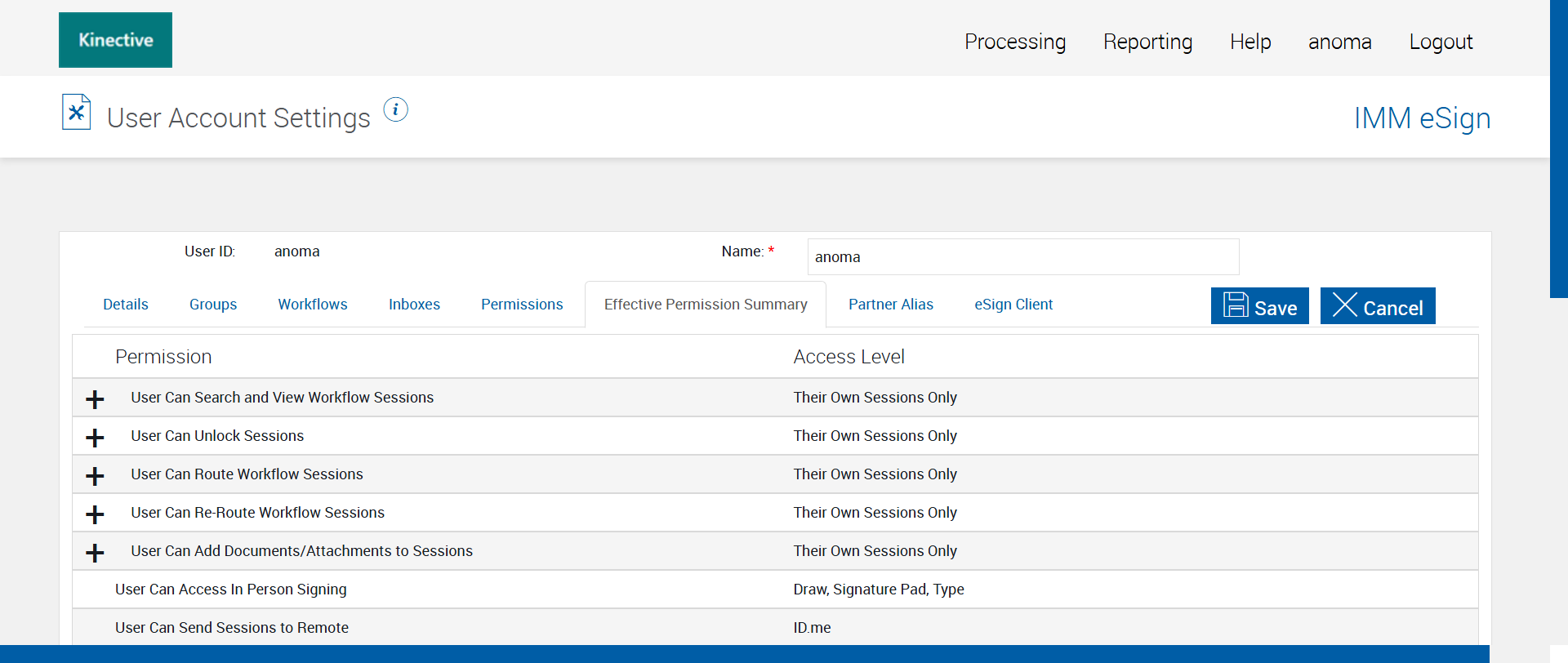Open the Processing menu
Viewport: 1568px width, 663px height.
(1015, 42)
